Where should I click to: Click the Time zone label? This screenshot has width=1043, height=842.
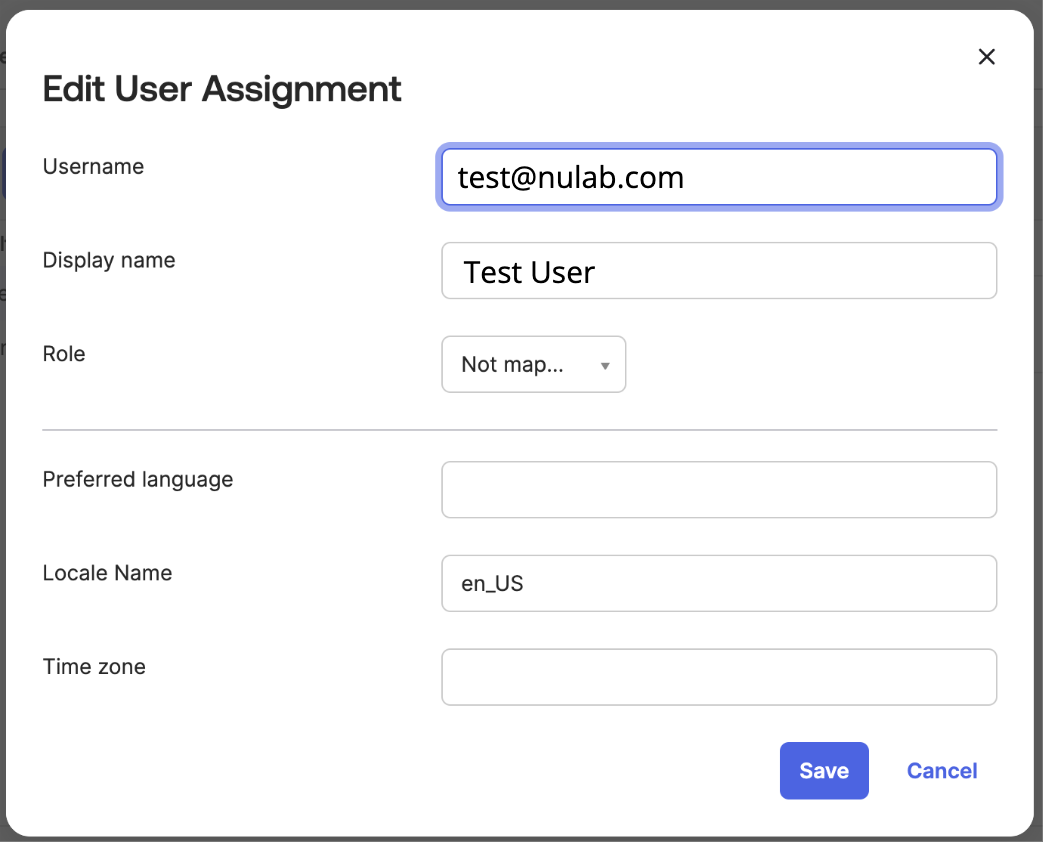[94, 667]
